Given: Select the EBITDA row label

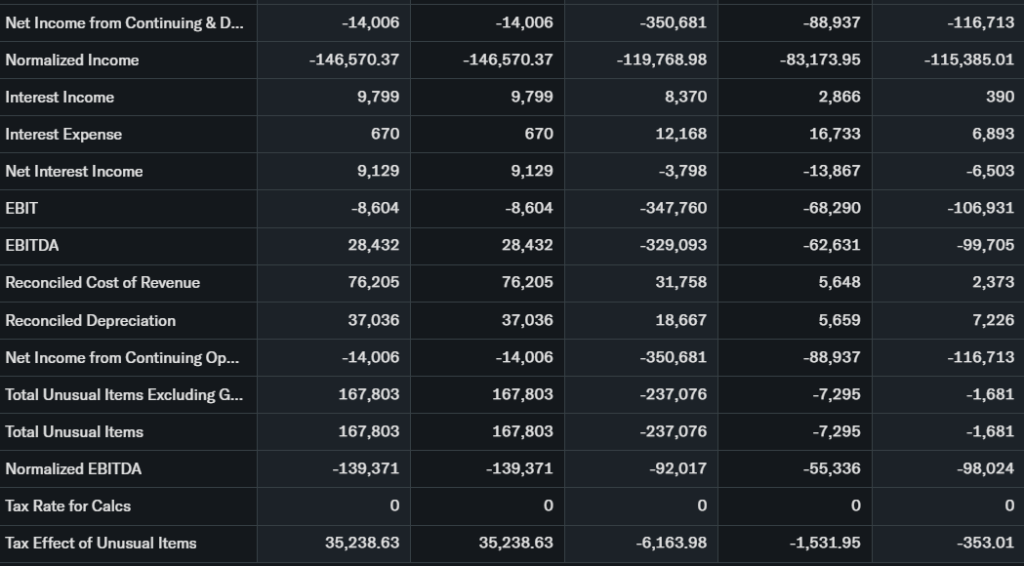Looking at the screenshot, I should tap(30, 245).
